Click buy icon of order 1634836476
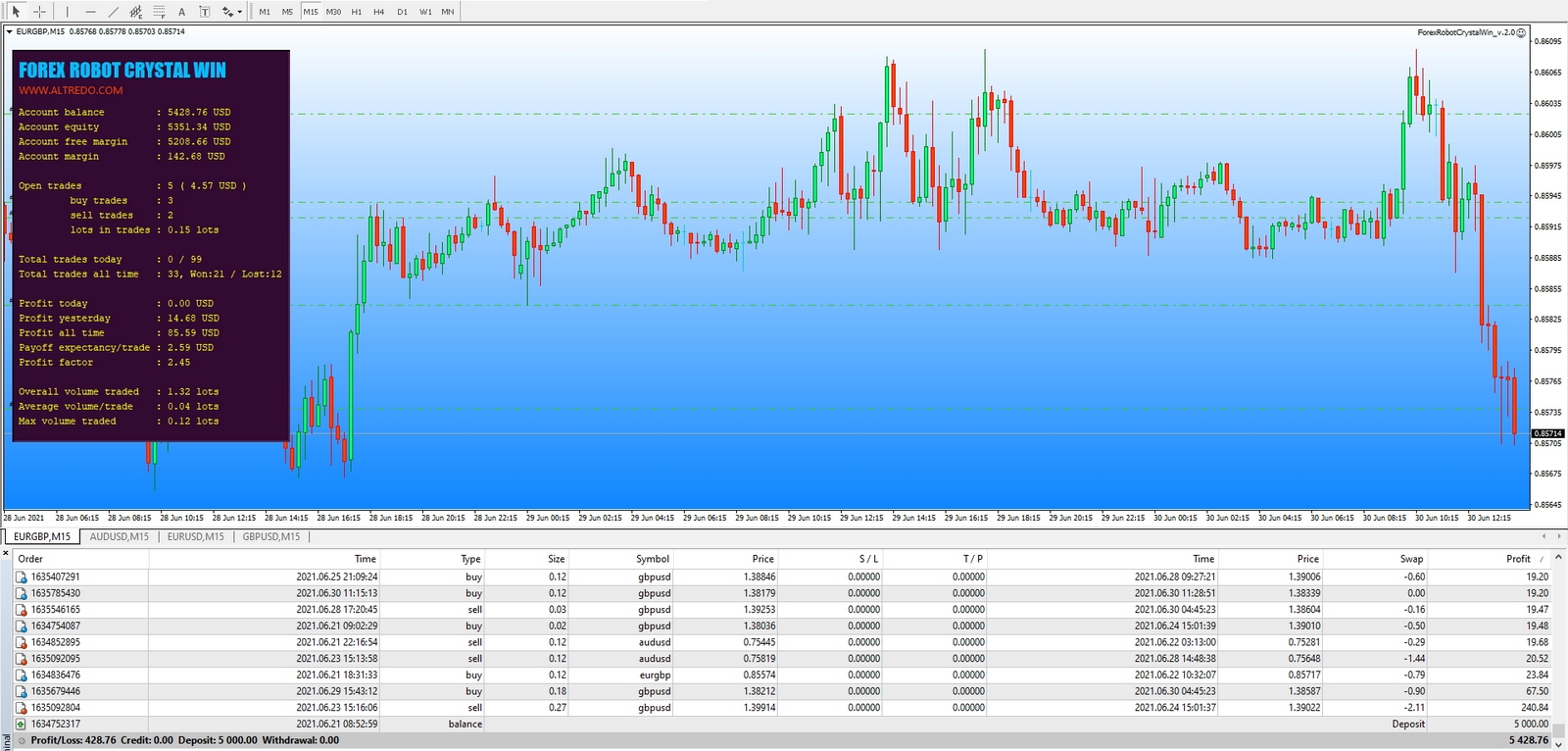This screenshot has height=751, width=1568. tap(22, 675)
